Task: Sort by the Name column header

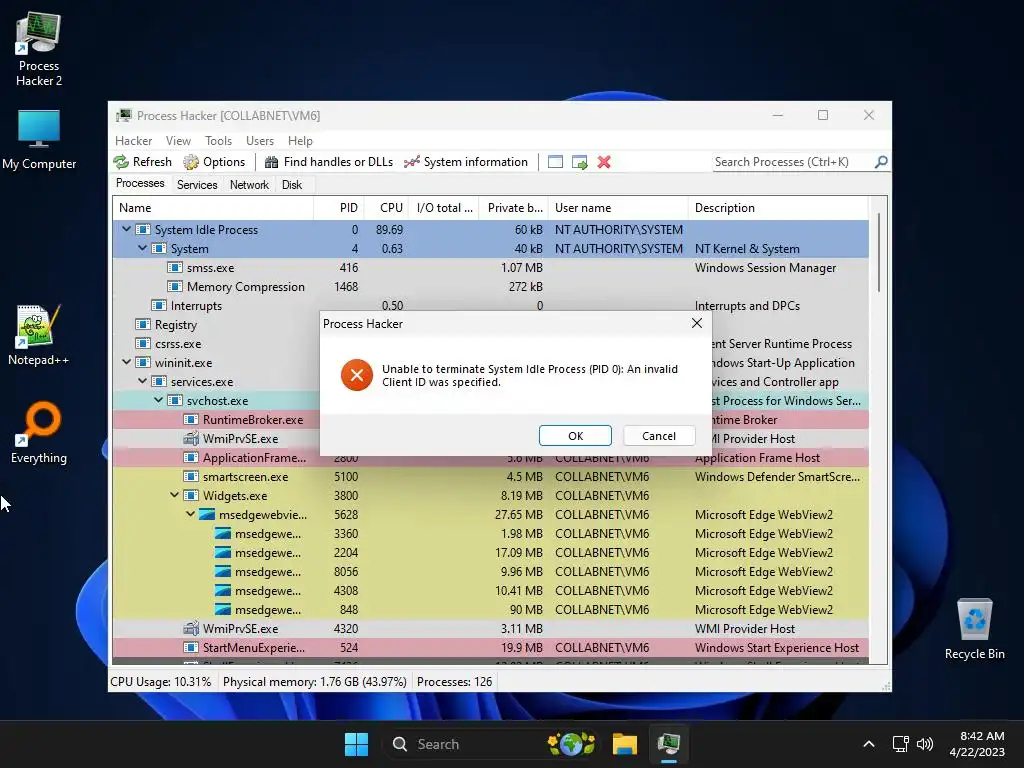Action: [213, 208]
